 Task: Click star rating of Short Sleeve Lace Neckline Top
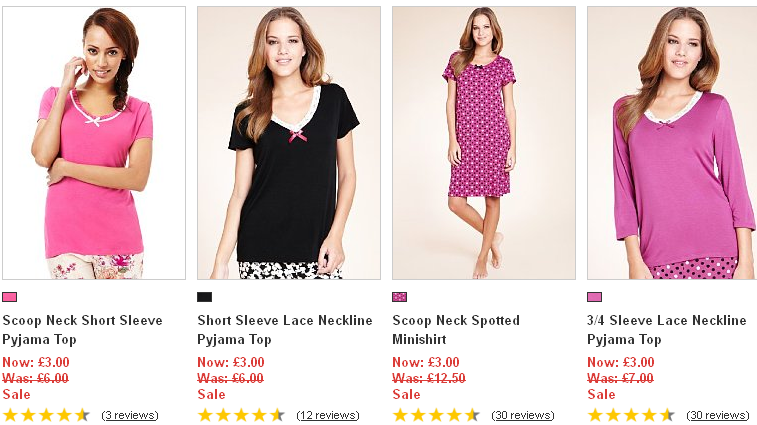click(241, 415)
